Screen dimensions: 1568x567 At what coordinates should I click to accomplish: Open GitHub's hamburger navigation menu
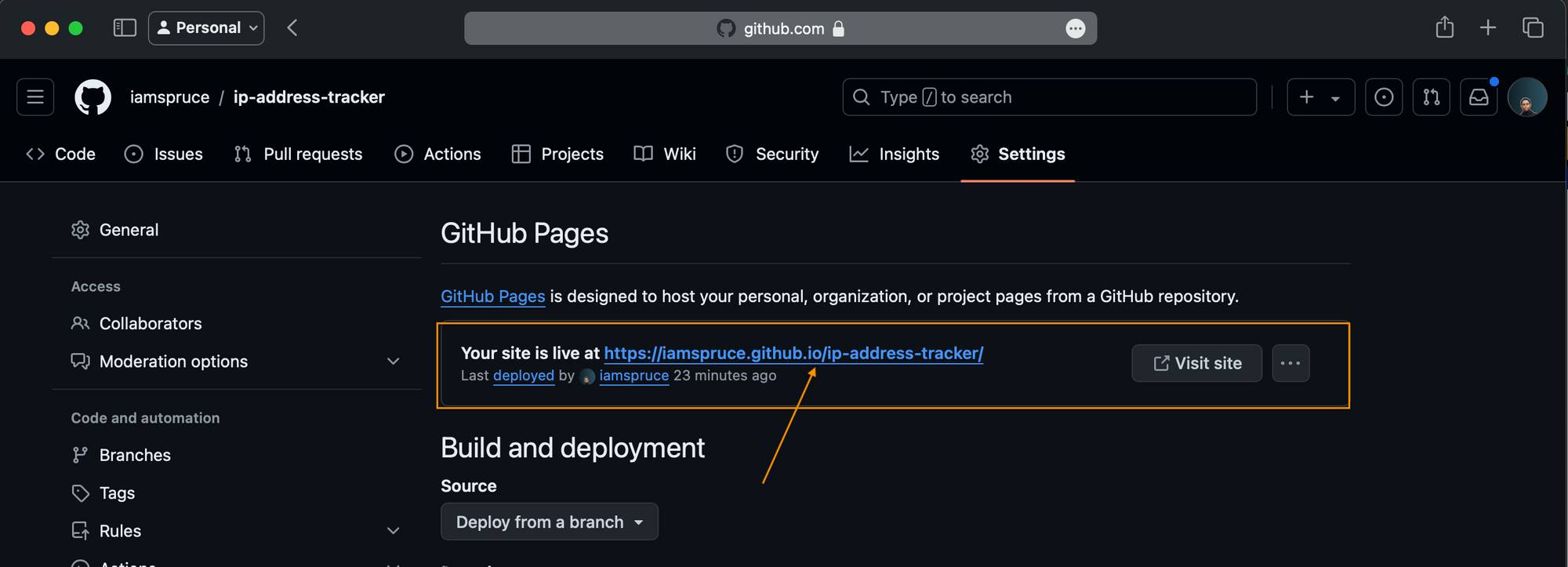point(35,97)
